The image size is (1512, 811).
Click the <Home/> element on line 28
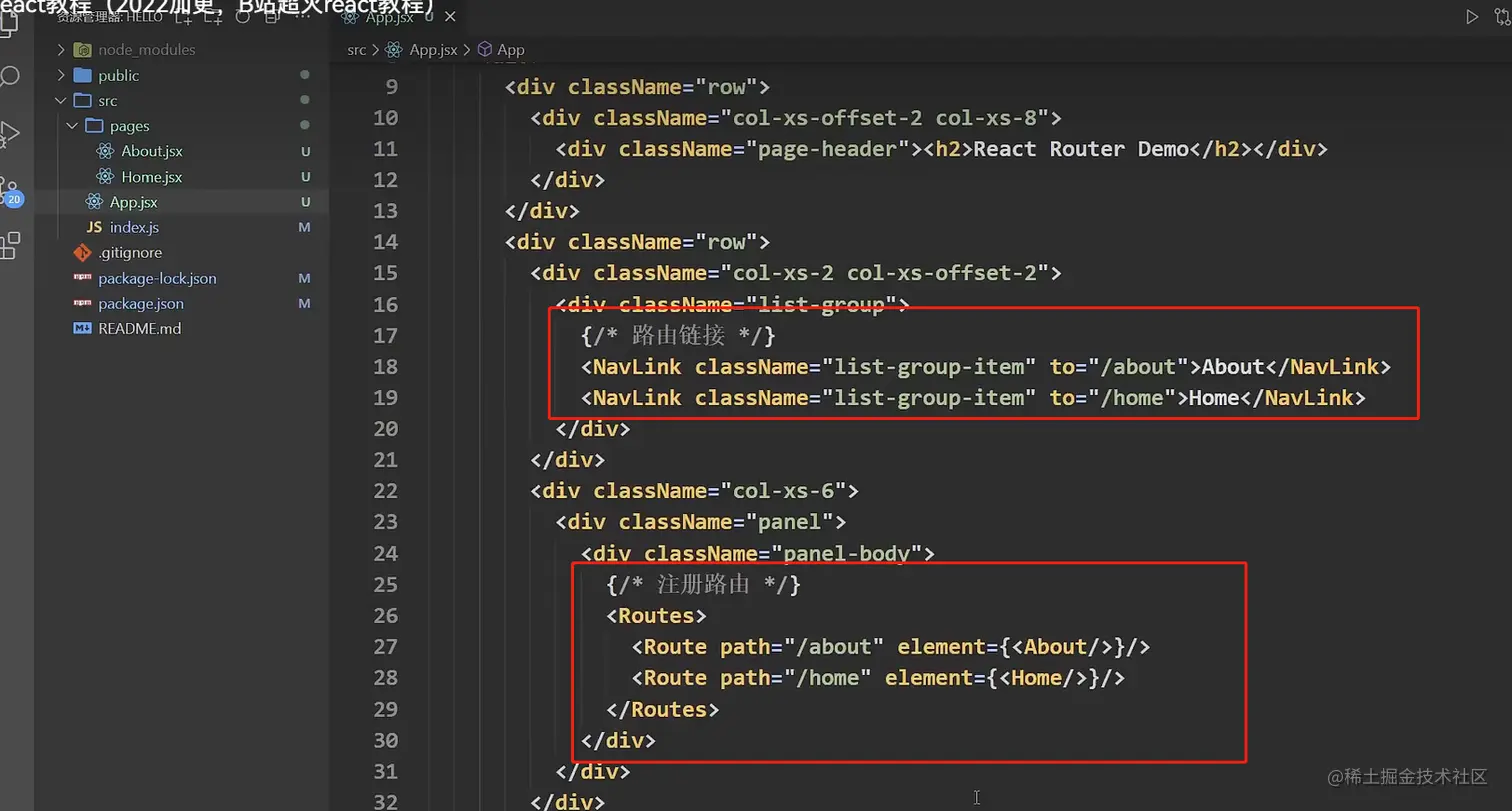coord(1043,678)
